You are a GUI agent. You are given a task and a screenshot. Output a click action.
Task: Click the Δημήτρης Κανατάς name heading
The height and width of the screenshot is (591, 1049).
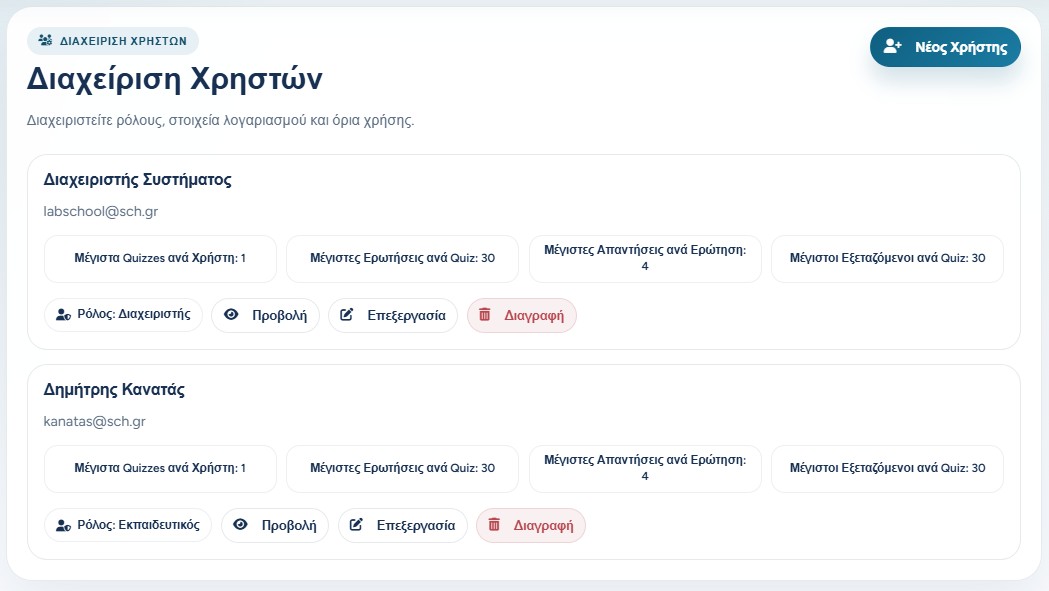[114, 390]
